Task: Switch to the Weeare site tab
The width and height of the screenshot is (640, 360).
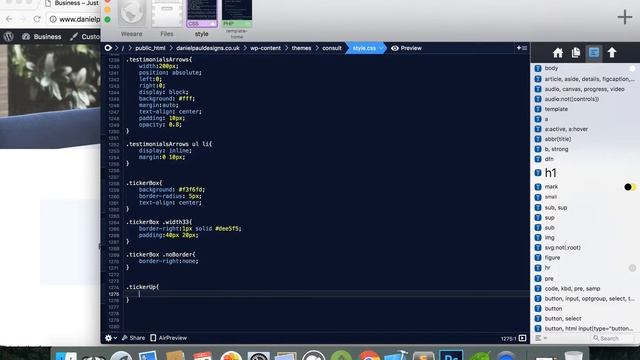Action: point(131,19)
